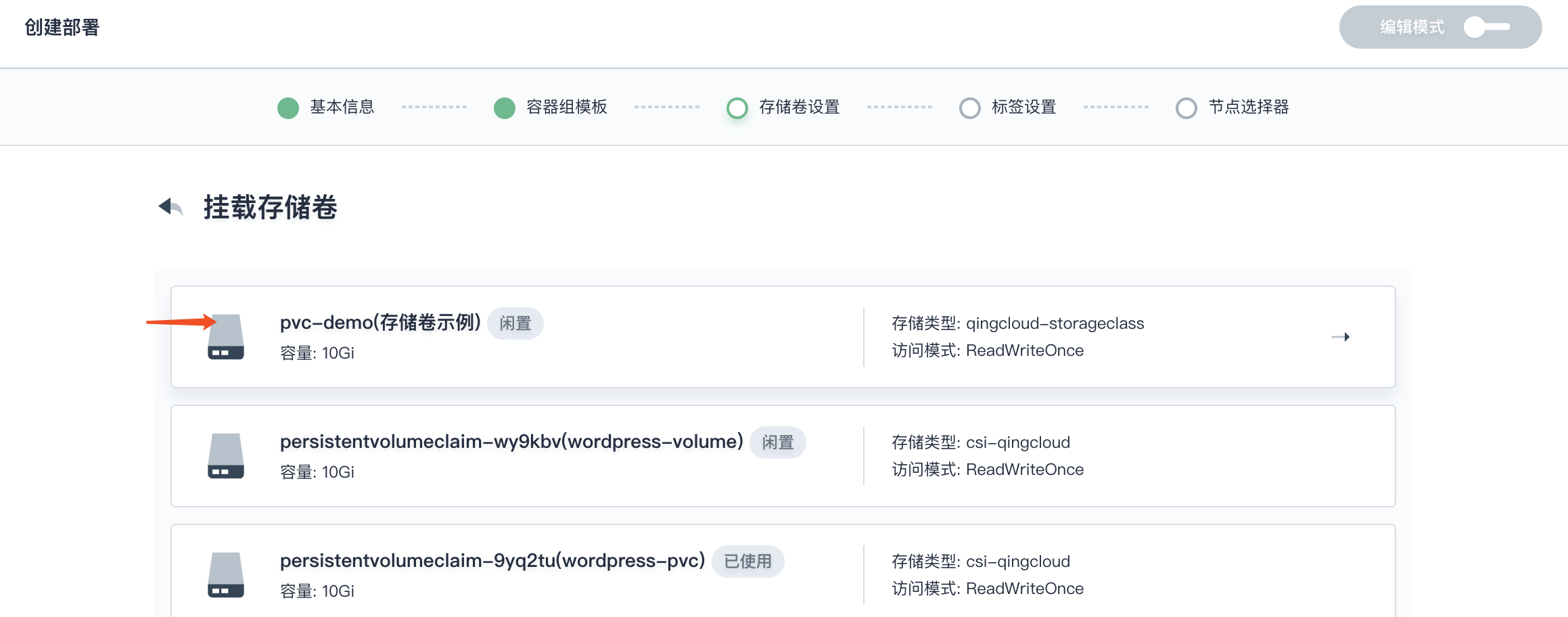This screenshot has height=617, width=1568.
Task: Click the 存储卷设置 step circle
Action: coord(737,108)
